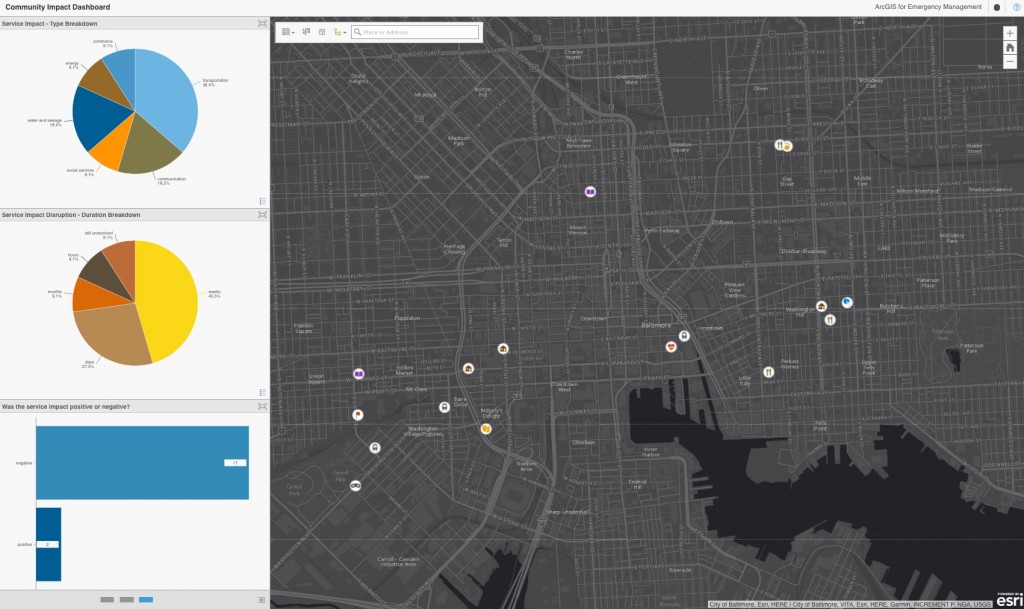Click the bookmarks tool in map toolbar
The image size is (1024, 609).
322,32
